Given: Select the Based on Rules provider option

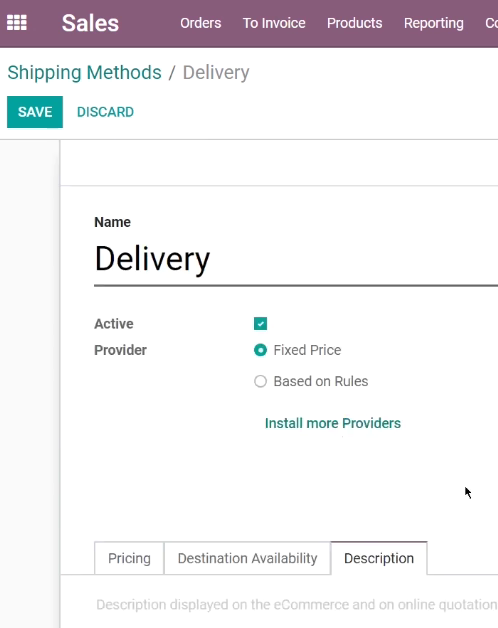Looking at the screenshot, I should [x=260, y=381].
